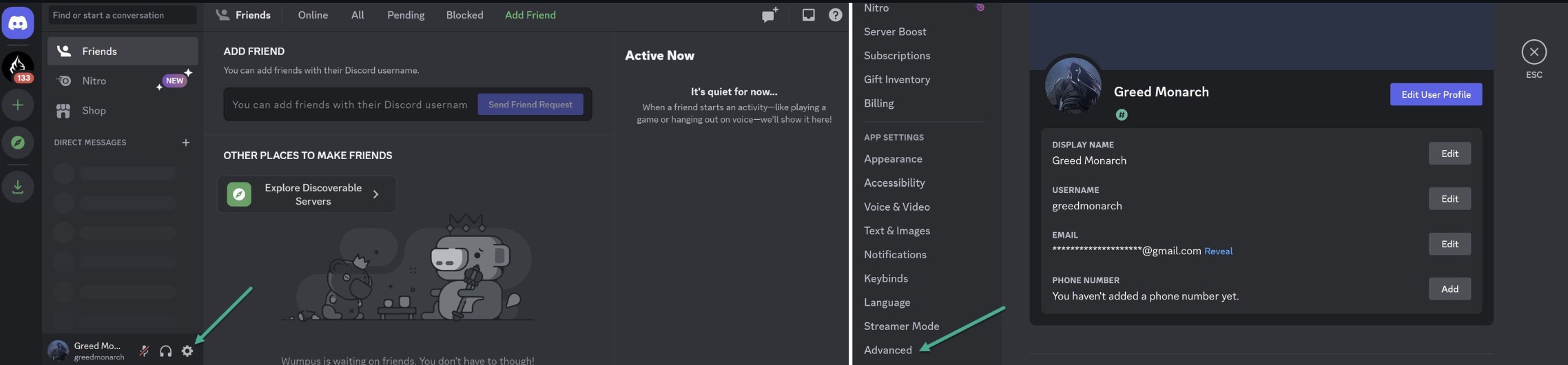Click the Friends header icon label
The width and height of the screenshot is (1568, 365).
coord(243,14)
